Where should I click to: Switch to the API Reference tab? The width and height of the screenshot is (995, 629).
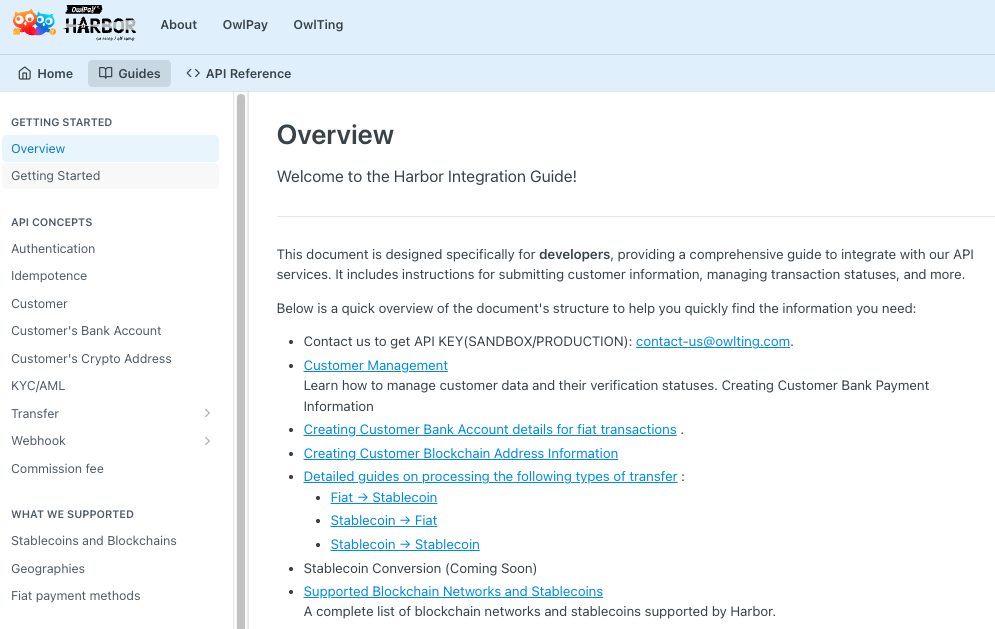coord(239,74)
